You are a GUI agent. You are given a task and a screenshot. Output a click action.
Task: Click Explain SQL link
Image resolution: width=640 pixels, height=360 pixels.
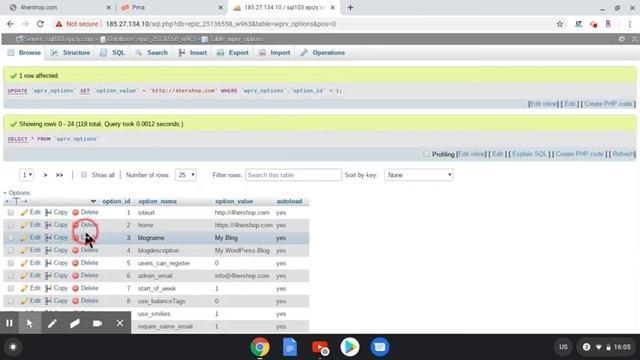click(x=529, y=154)
